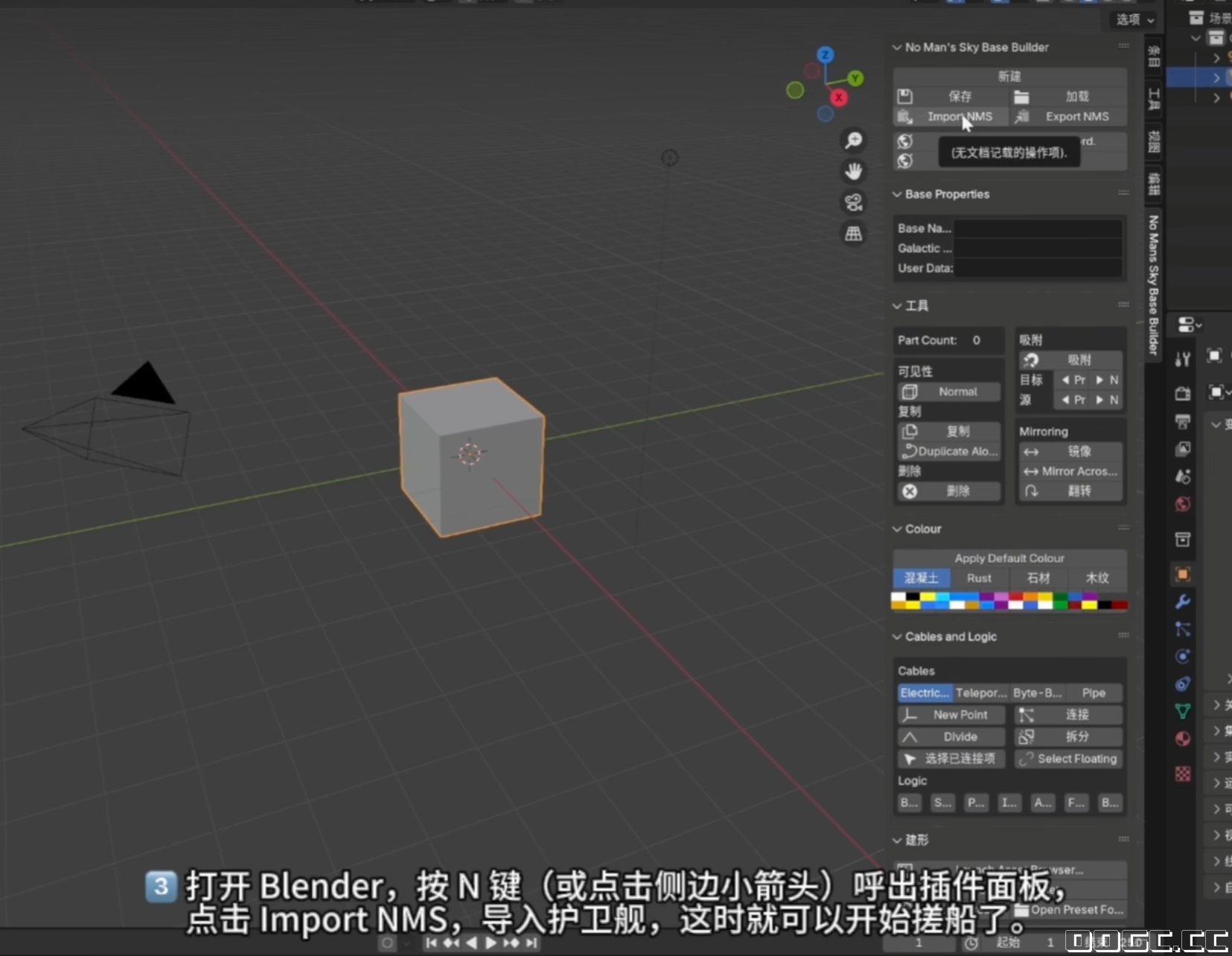1232x956 pixels.
Task: Collapse the Cables and Logic panel
Action: [x=898, y=637]
